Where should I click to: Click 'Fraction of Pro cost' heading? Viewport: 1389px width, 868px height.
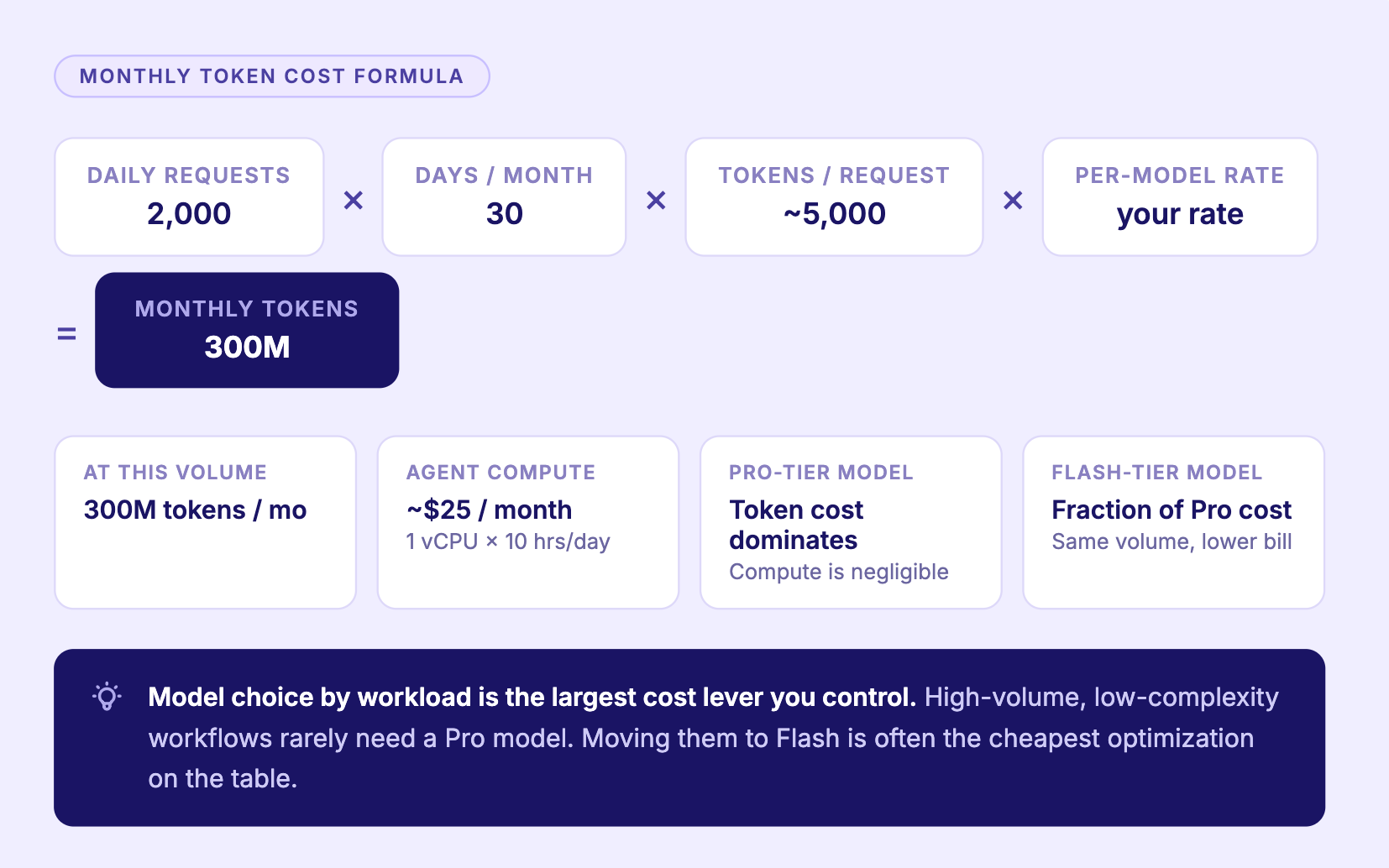(x=1171, y=510)
